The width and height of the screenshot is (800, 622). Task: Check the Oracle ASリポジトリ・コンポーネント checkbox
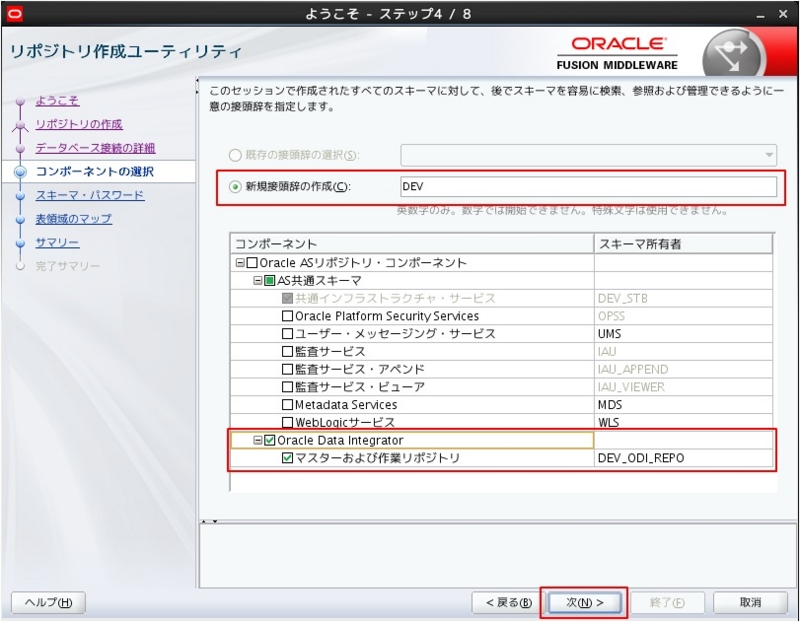pos(252,263)
